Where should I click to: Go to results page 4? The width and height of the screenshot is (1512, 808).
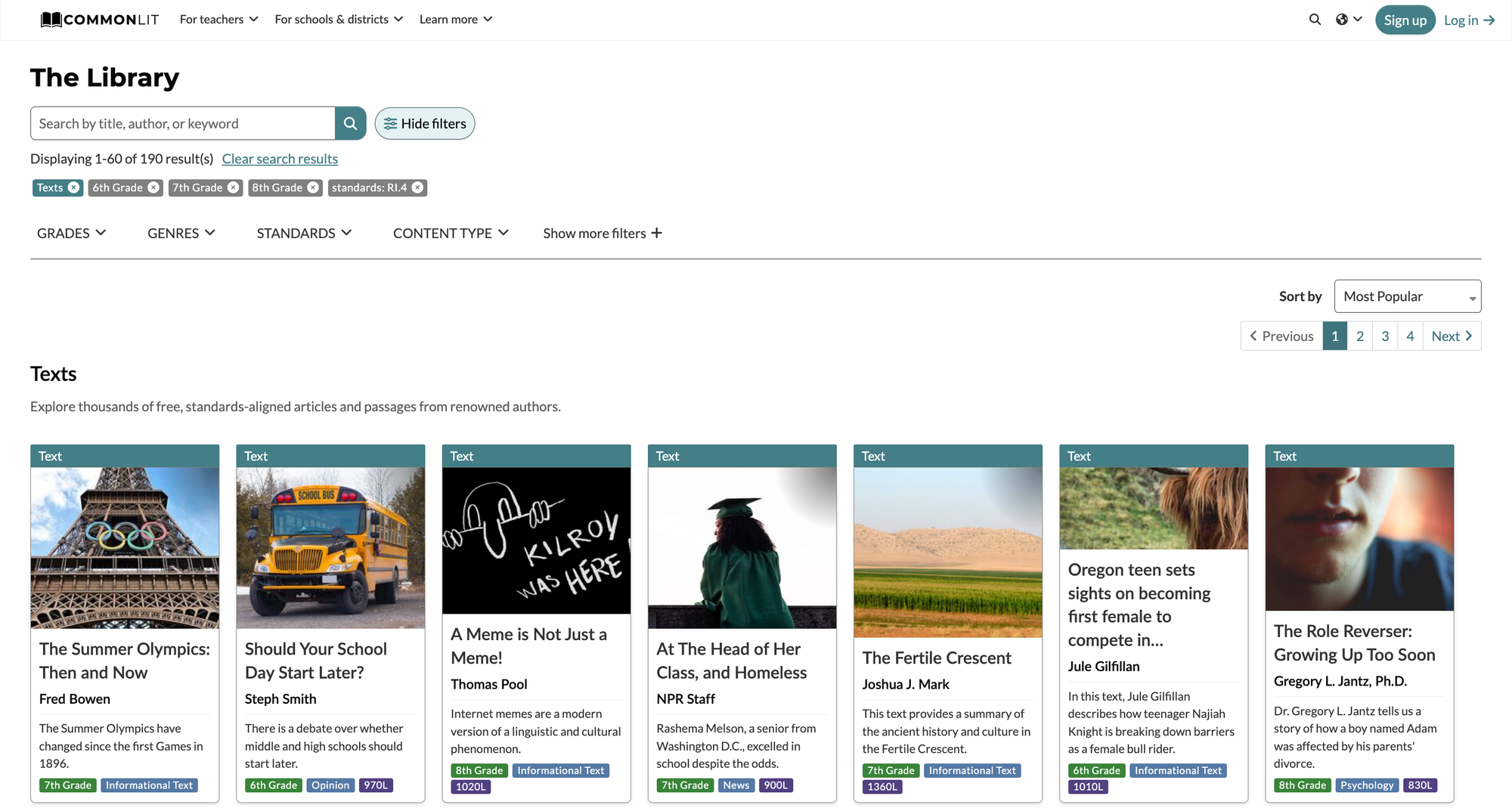point(1410,336)
